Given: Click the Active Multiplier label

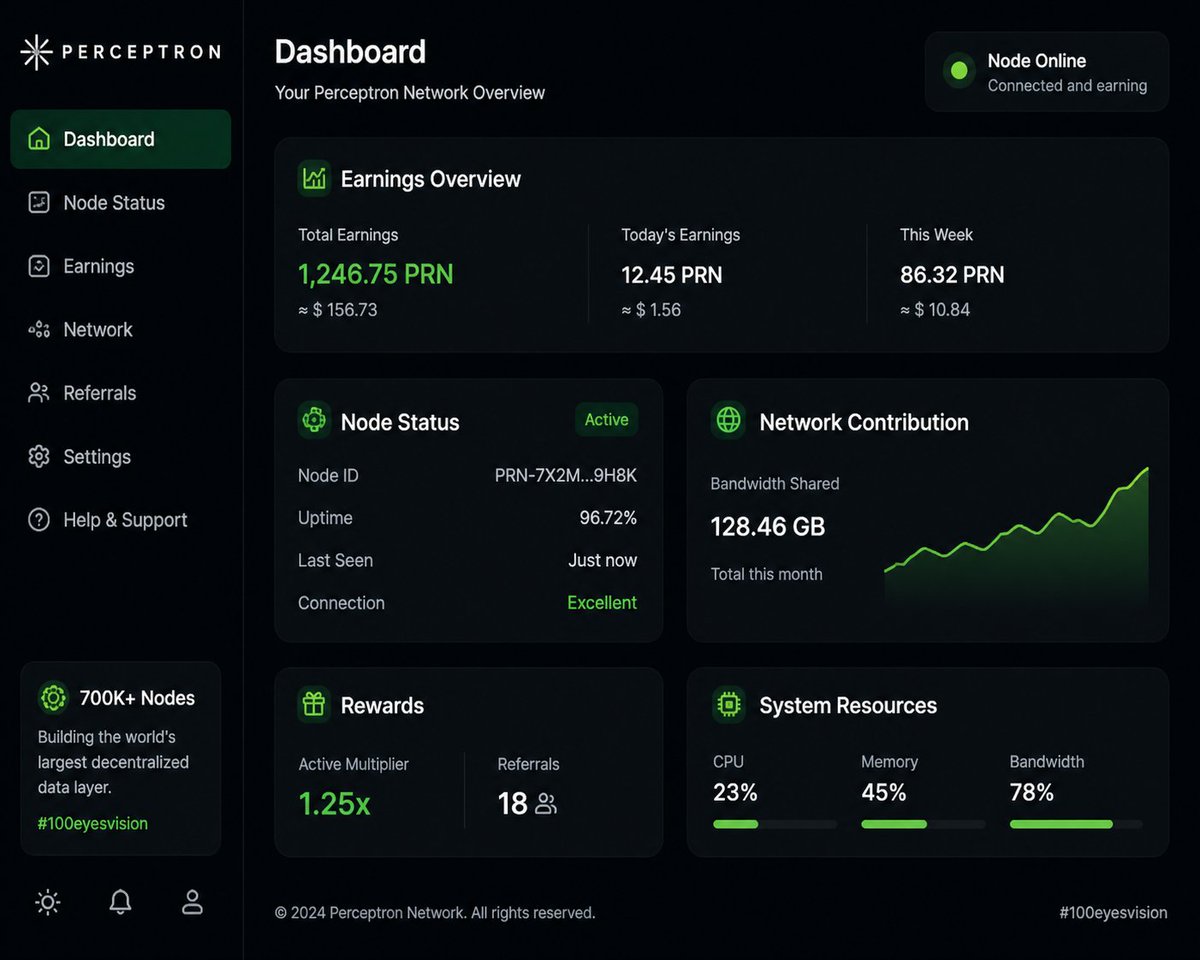Looking at the screenshot, I should pos(354,764).
